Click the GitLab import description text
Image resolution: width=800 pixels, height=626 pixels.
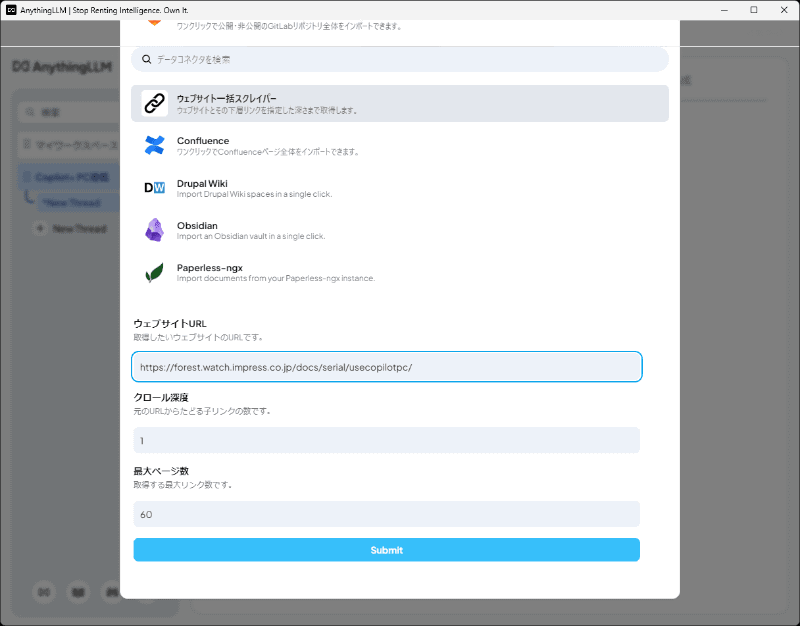tap(289, 26)
